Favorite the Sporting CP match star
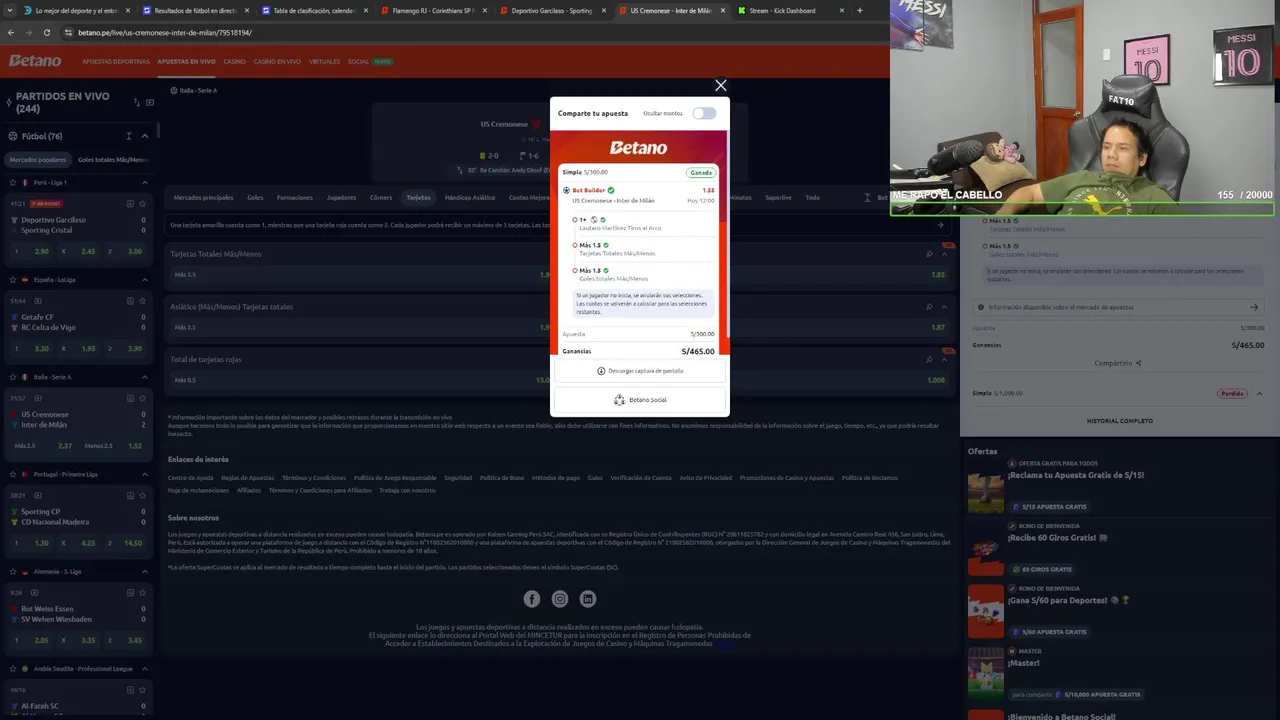The height and width of the screenshot is (720, 1280). pos(144,495)
